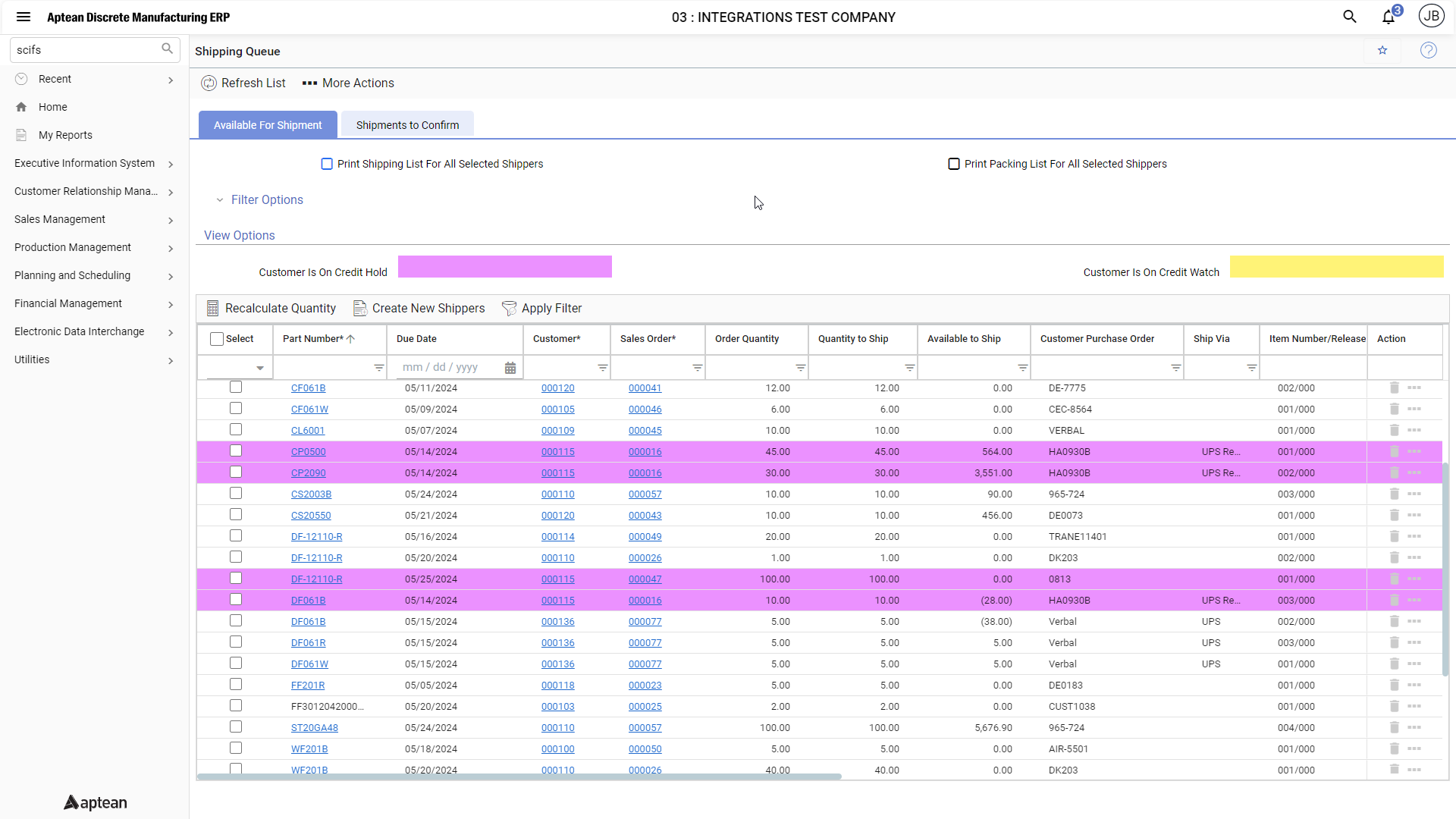Open the More Actions menu
The image size is (1456, 819).
347,83
